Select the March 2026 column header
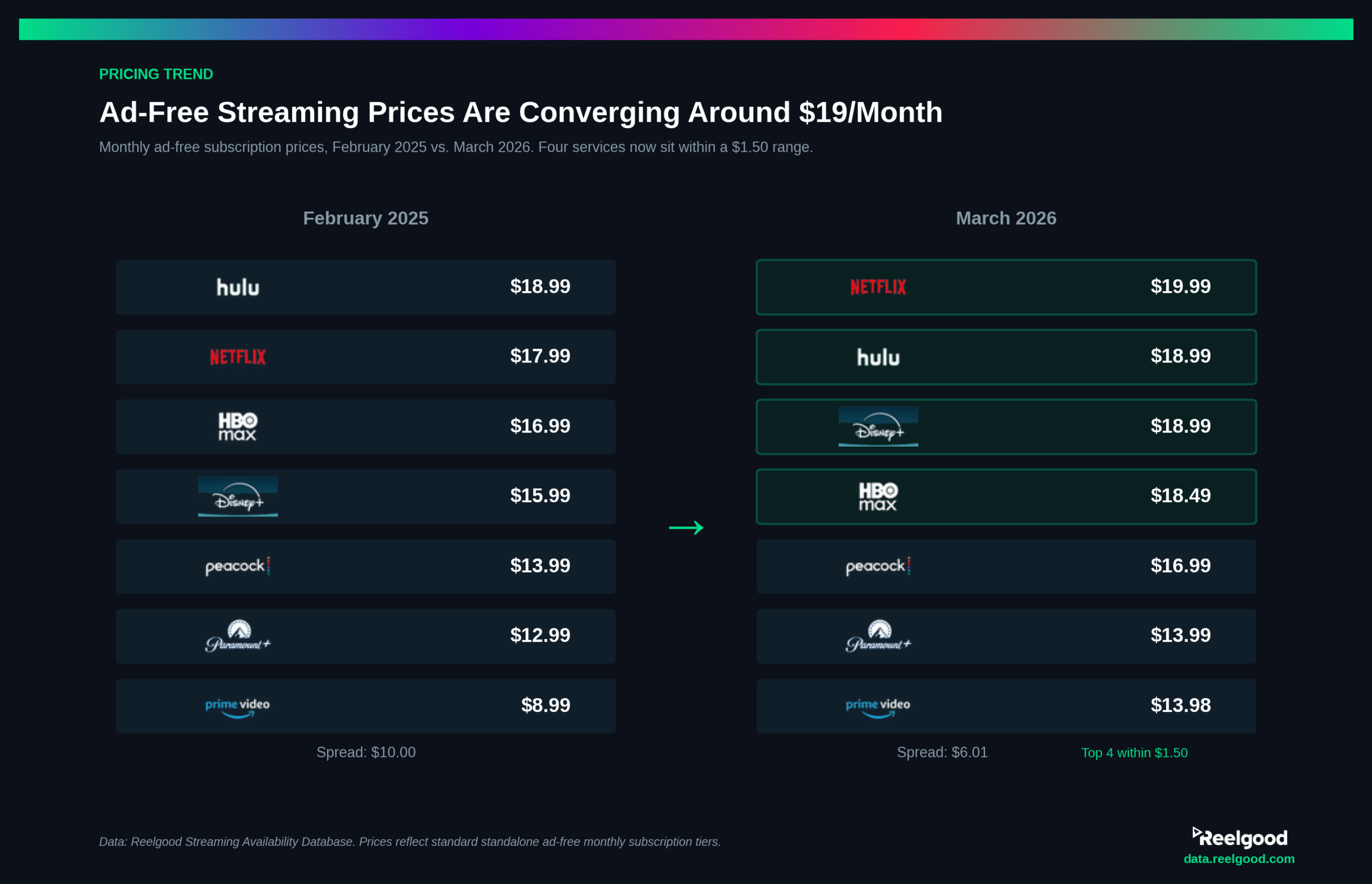The image size is (1372, 884). coord(1006,218)
